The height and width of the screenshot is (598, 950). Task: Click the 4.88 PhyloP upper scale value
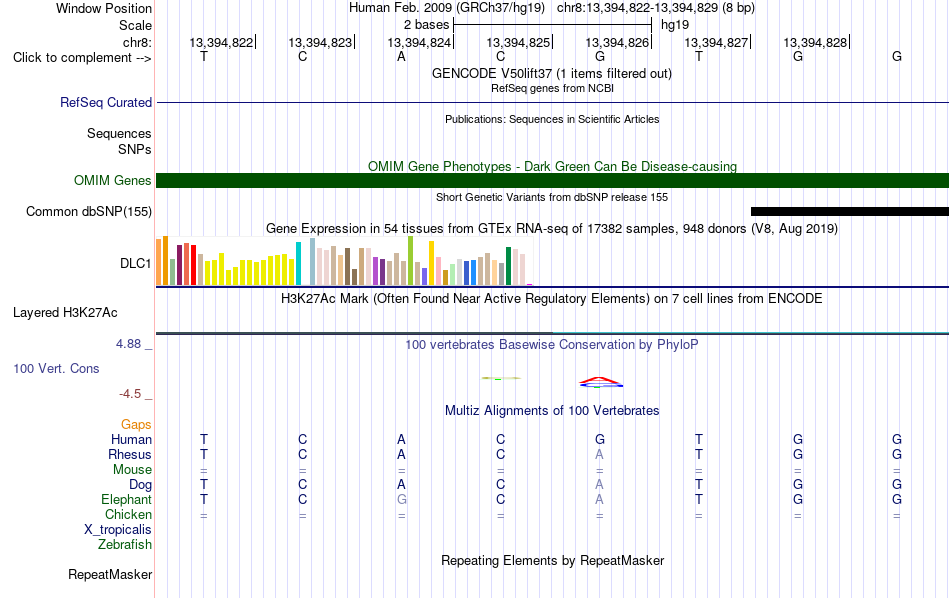tap(128, 344)
